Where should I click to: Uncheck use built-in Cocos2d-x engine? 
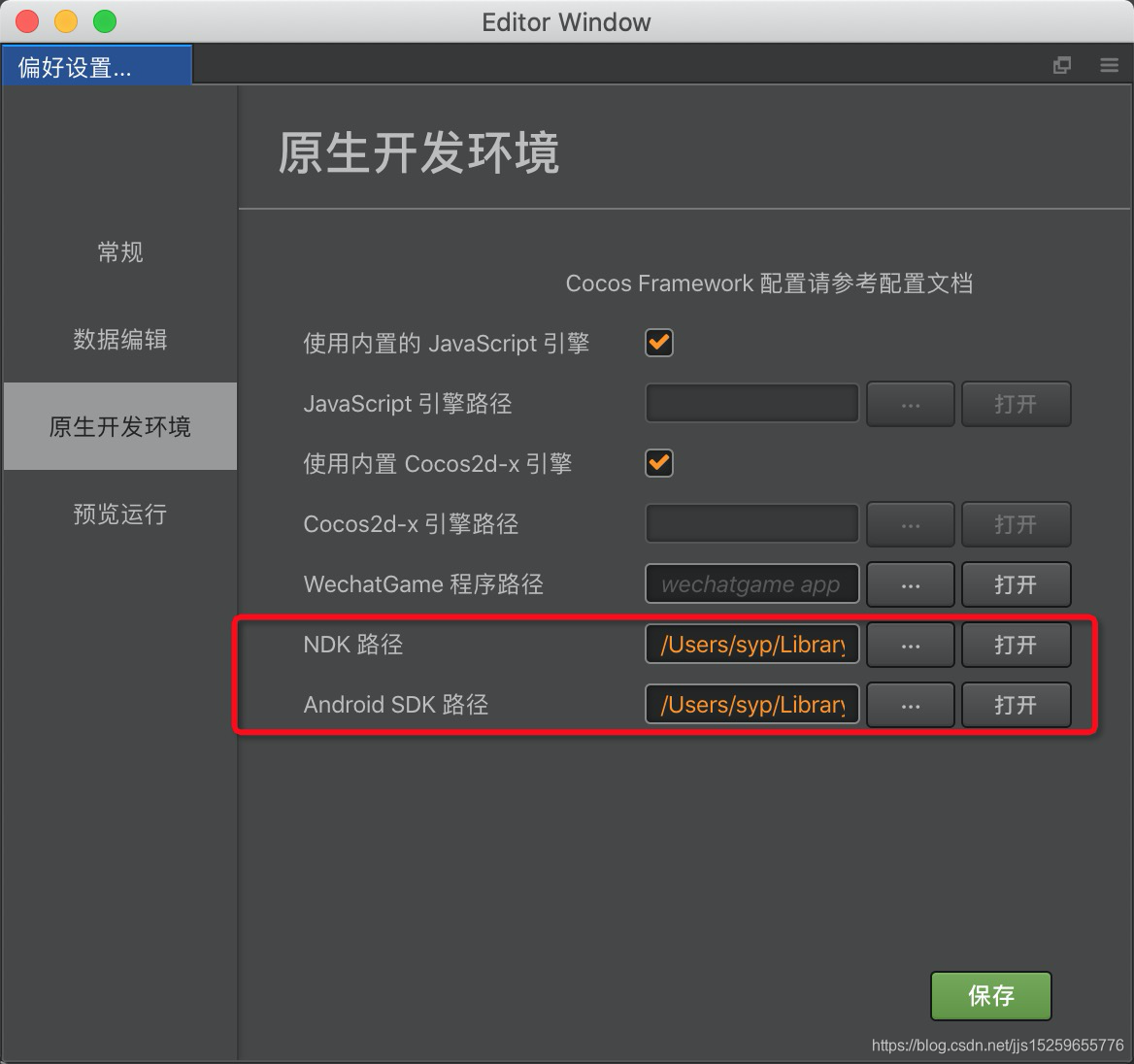coord(659,463)
